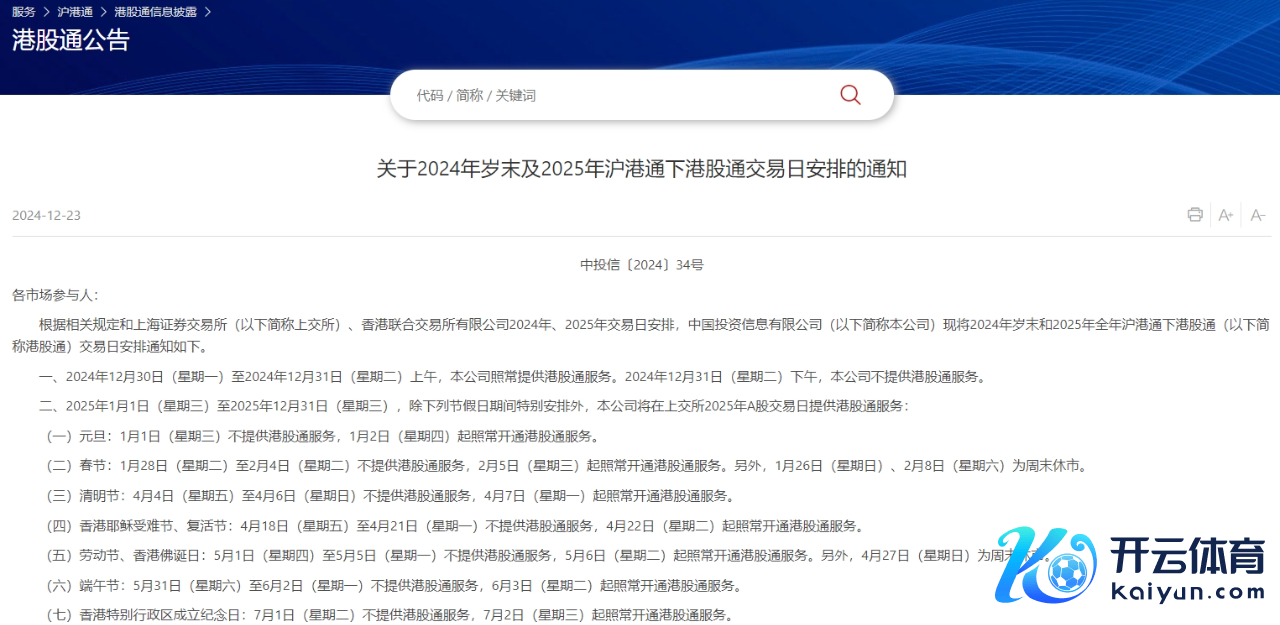Open the 服务 breadcrumb link
Screen dimensions: 1280x625
tap(23, 12)
